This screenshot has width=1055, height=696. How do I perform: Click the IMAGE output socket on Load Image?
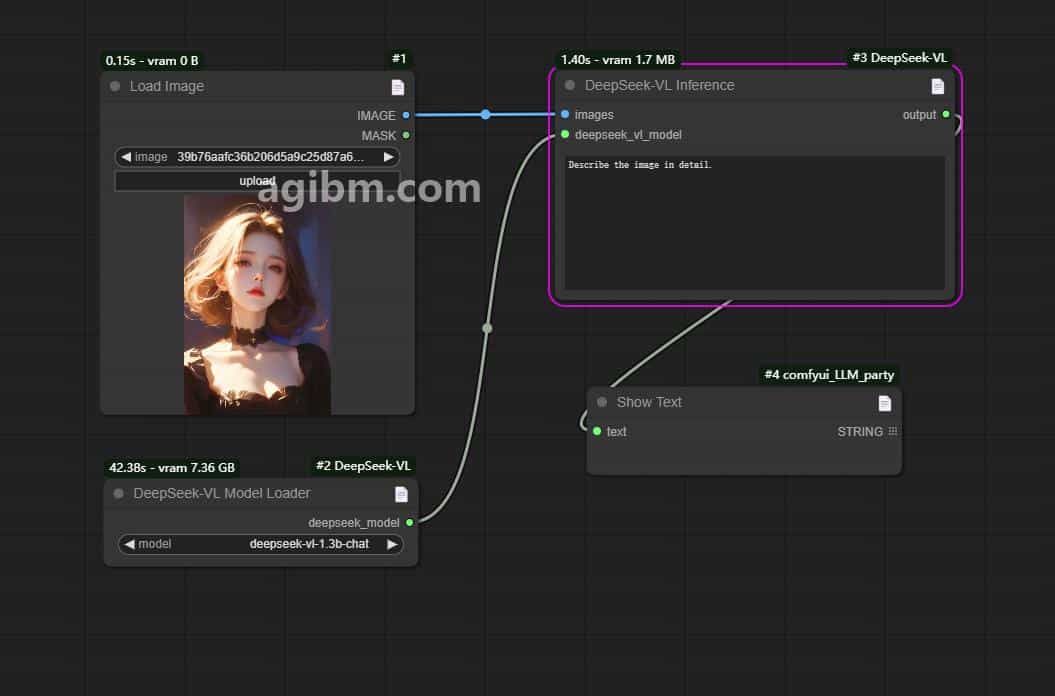406,115
